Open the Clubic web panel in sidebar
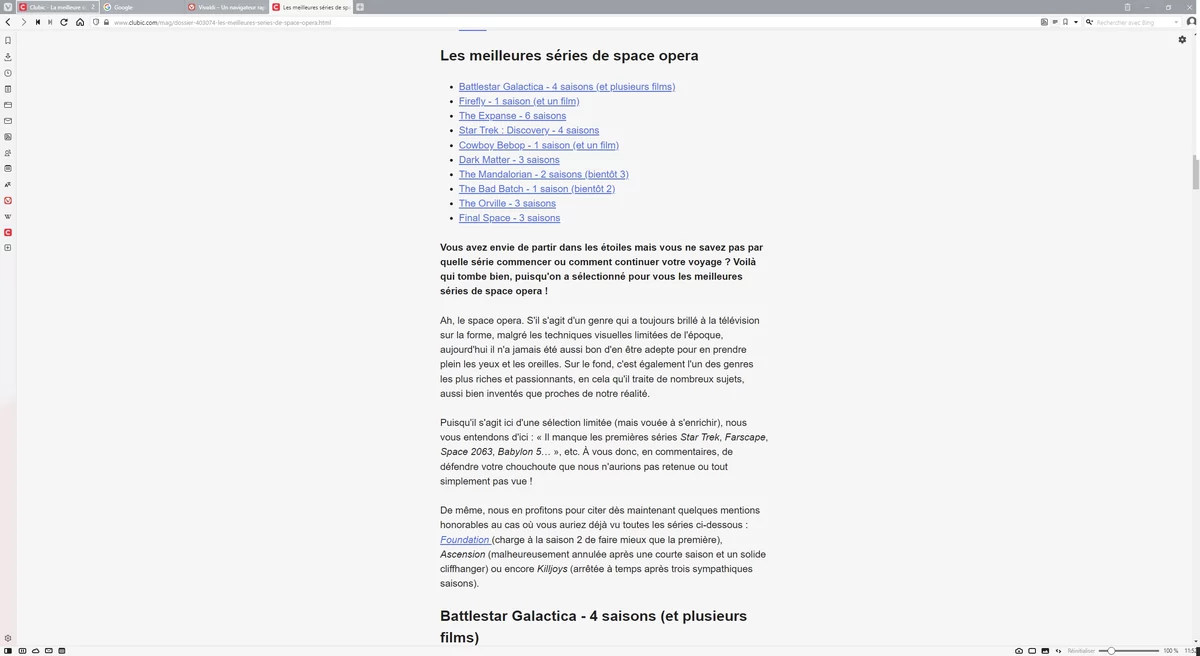Viewport: 1200px width, 656px height. click(8, 232)
